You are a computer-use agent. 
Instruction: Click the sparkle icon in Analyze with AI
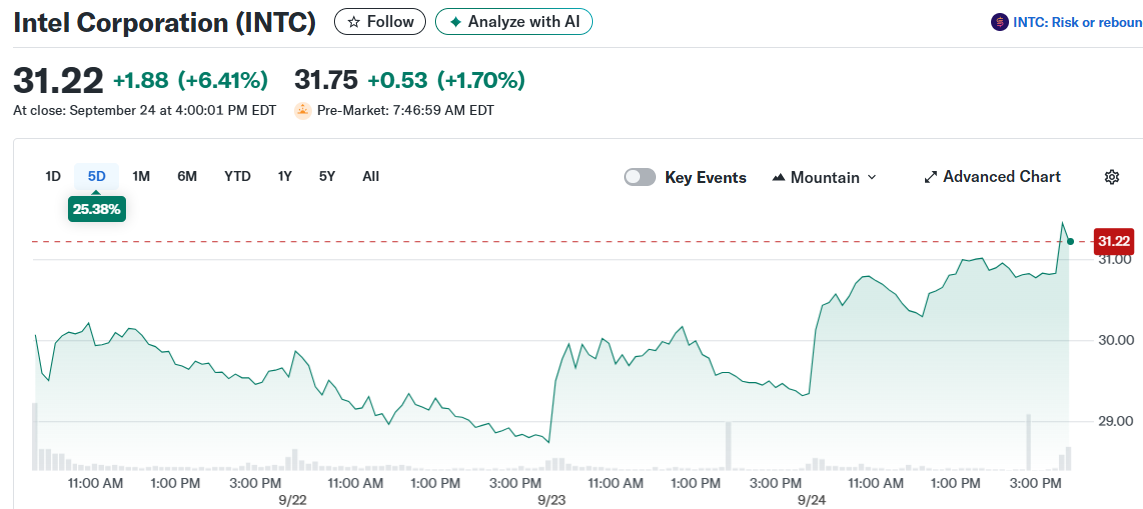coord(456,22)
